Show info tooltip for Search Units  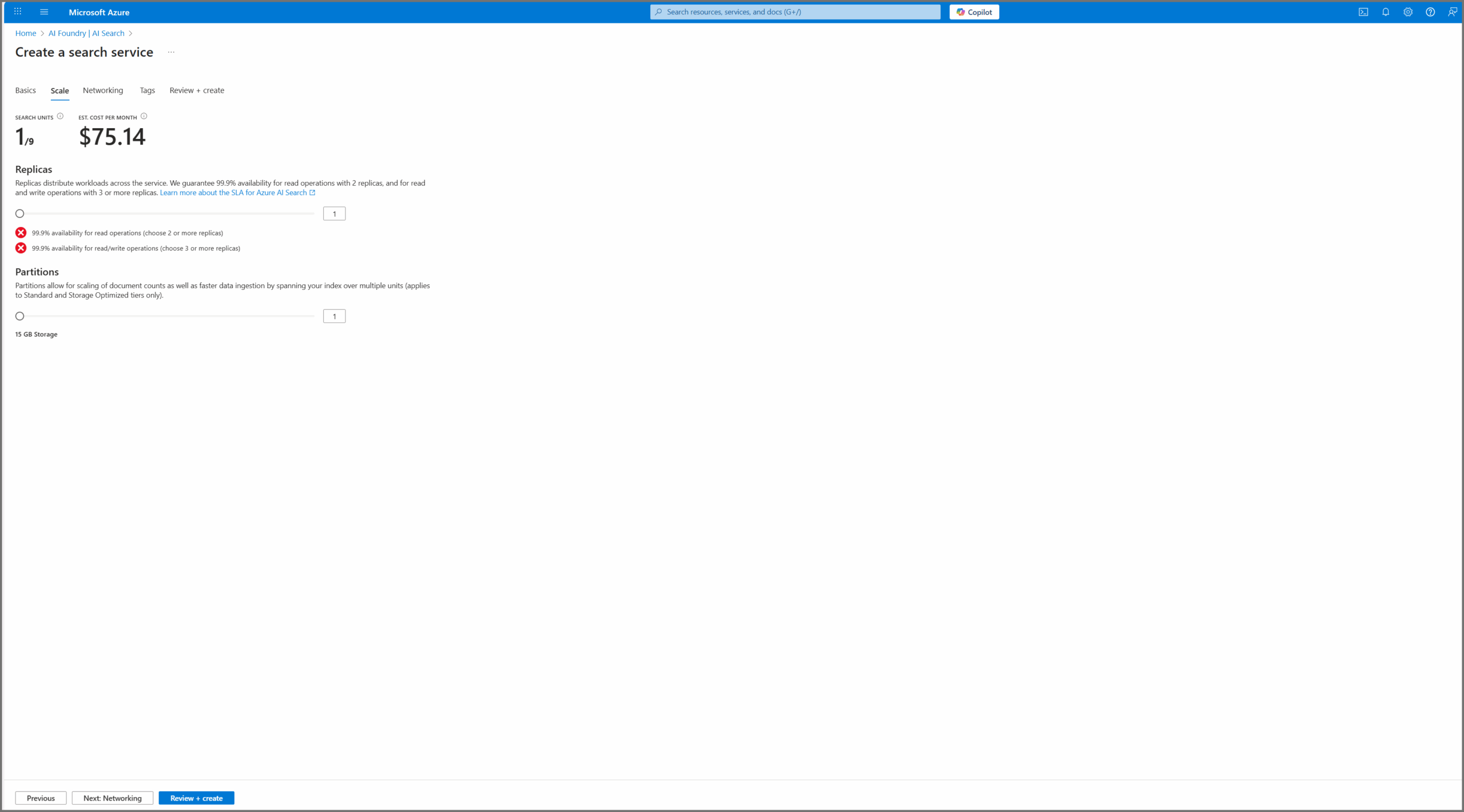click(60, 116)
